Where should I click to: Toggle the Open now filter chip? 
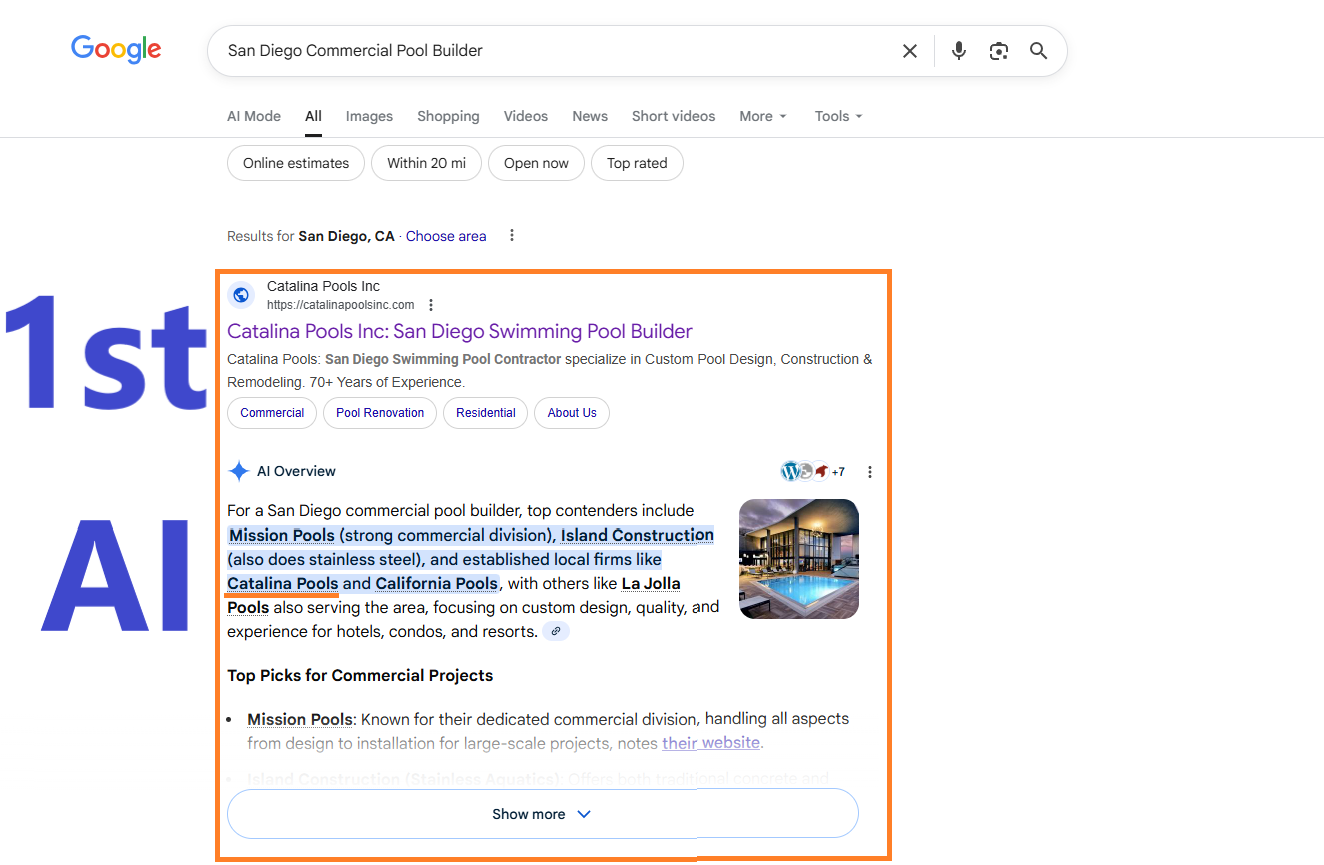[536, 164]
